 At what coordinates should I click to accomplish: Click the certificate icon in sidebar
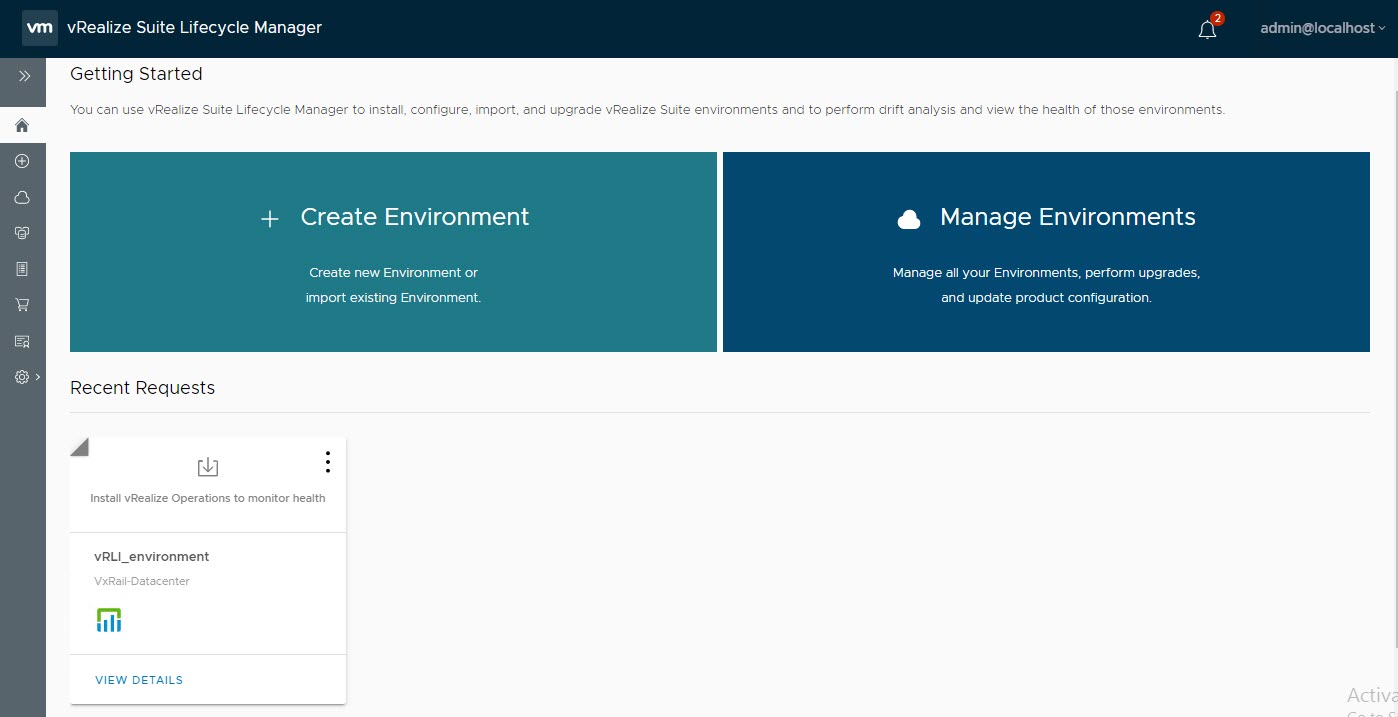(22, 341)
